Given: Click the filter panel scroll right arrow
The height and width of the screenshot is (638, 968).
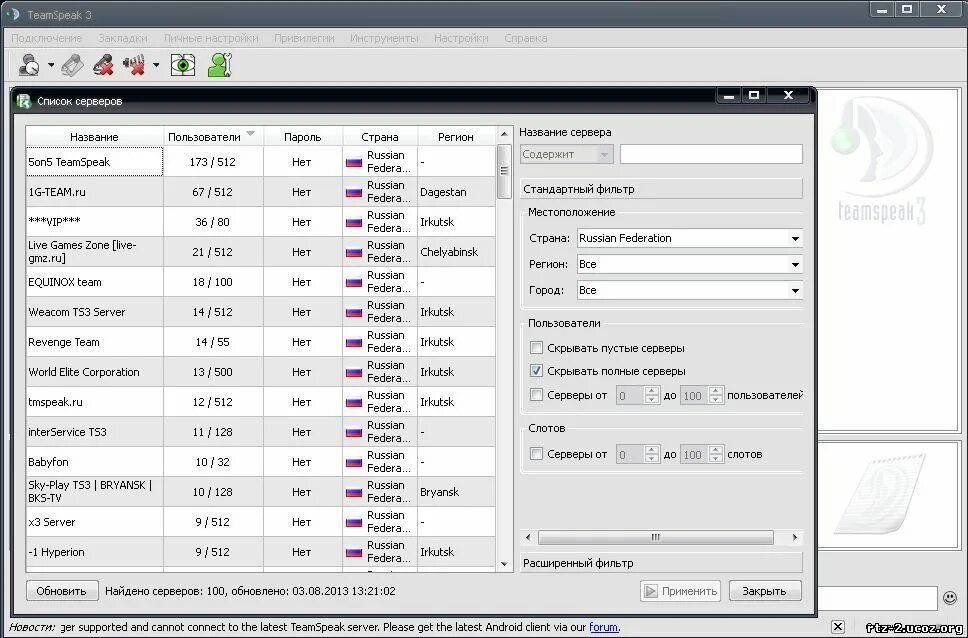Looking at the screenshot, I should click(x=795, y=537).
